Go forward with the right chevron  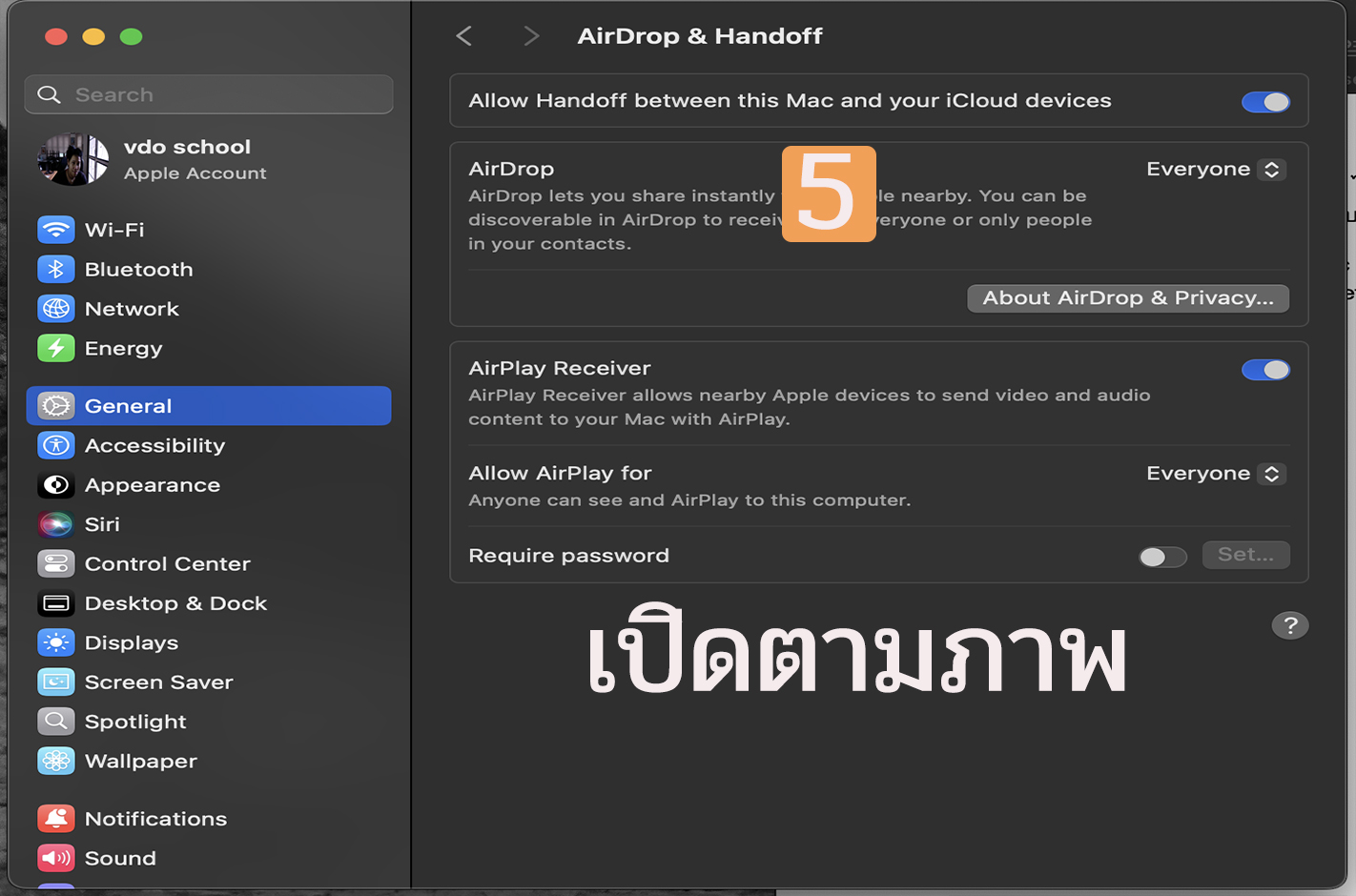531,36
